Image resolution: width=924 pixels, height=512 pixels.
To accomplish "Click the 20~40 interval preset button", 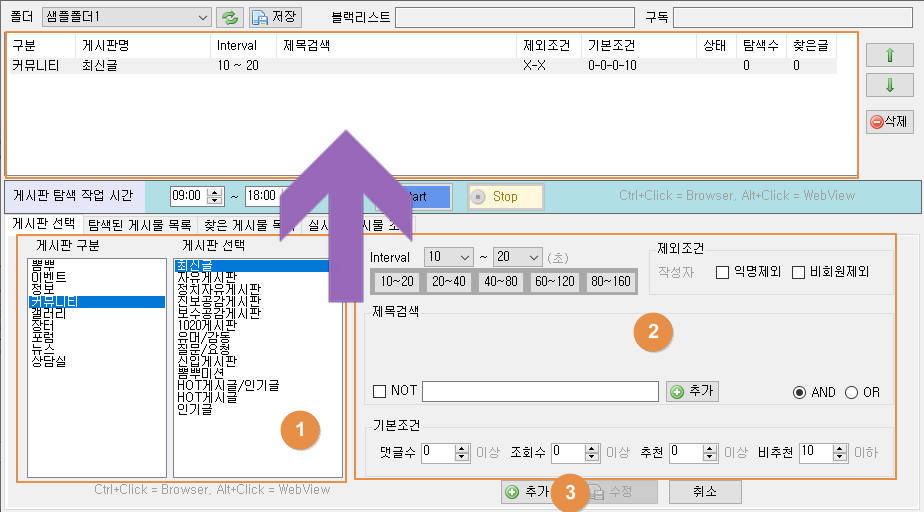I will [x=449, y=282].
